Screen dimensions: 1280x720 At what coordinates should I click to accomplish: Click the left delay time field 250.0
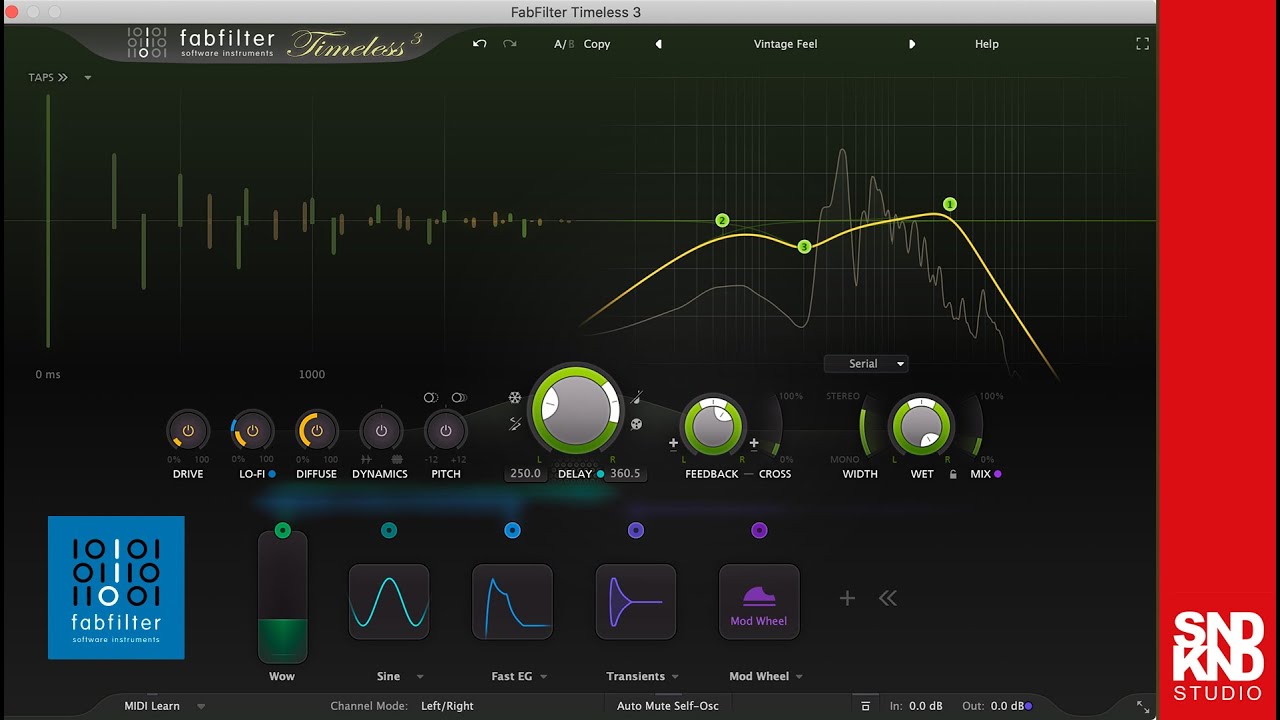[x=526, y=474]
